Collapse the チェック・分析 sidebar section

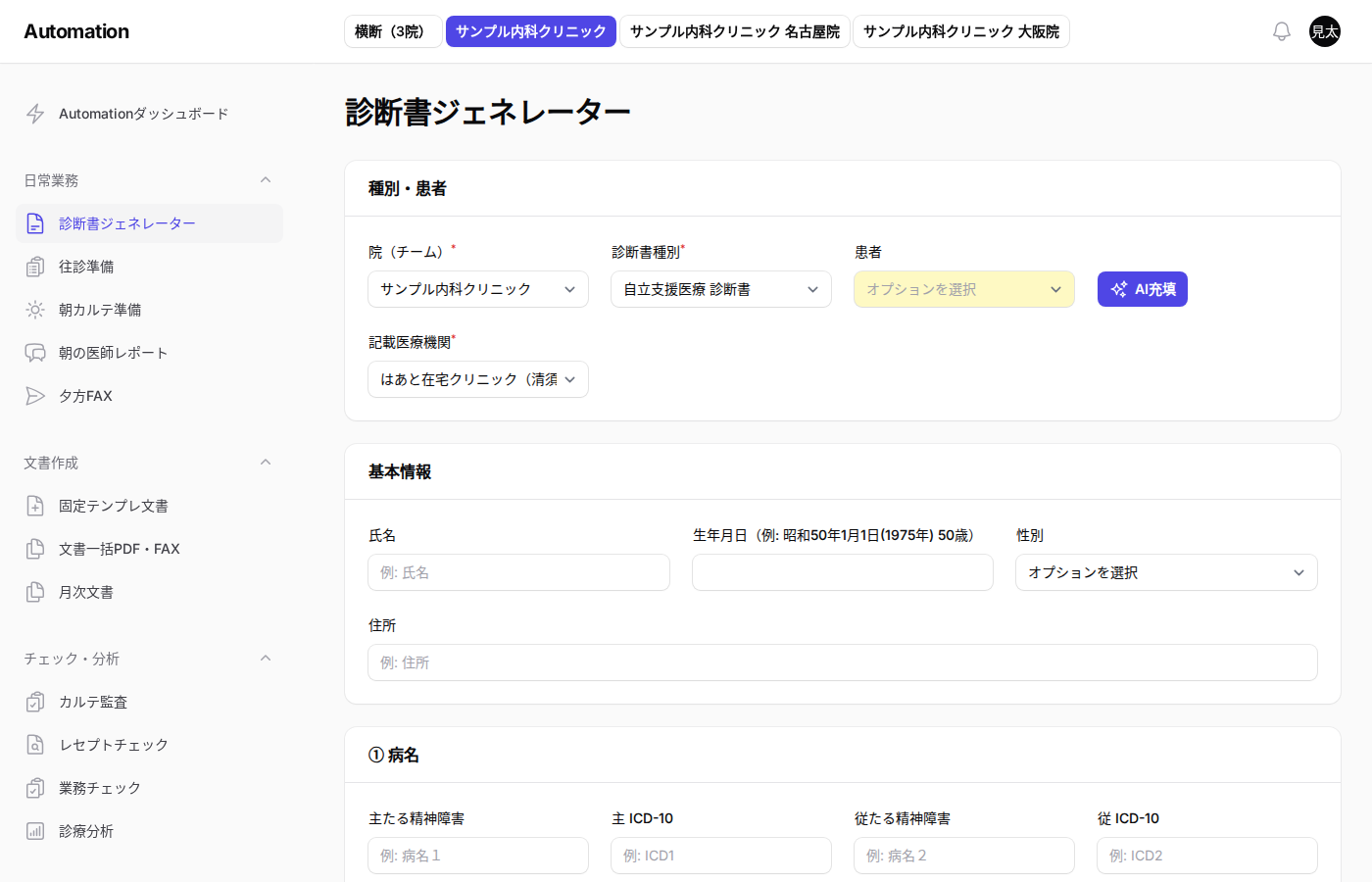click(266, 659)
